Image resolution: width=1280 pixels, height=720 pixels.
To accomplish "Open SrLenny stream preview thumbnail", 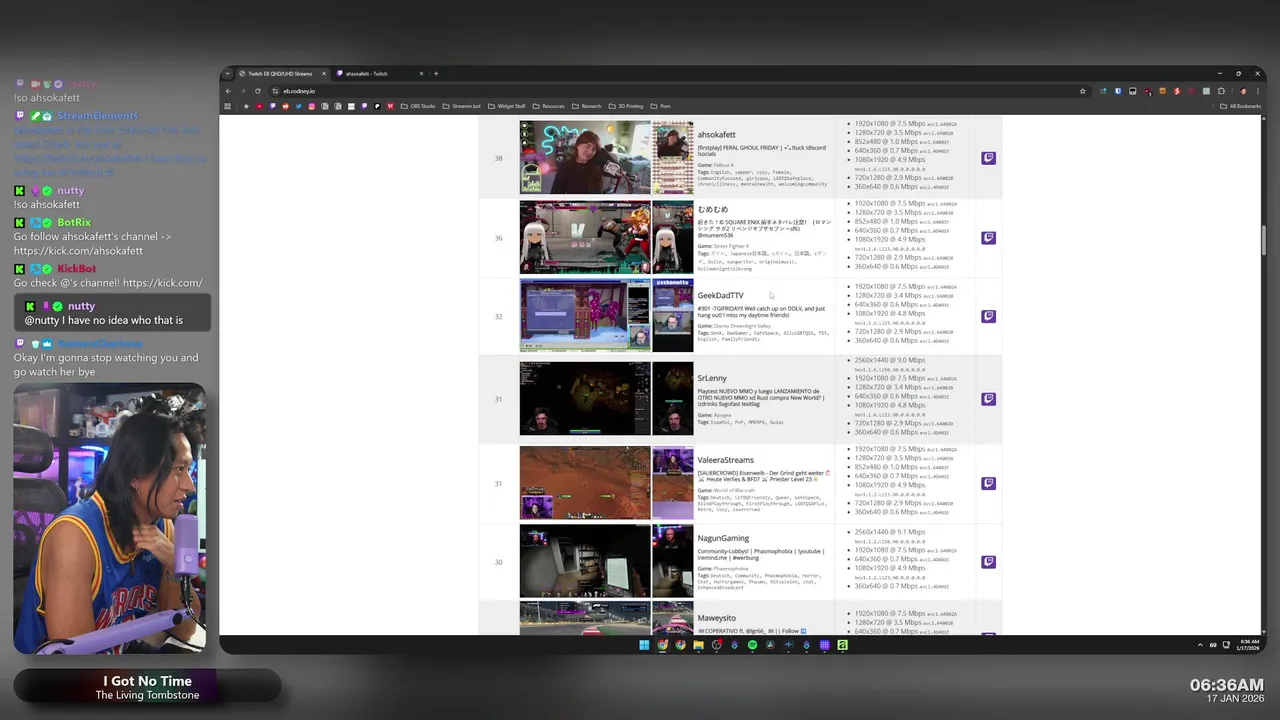I will (x=585, y=398).
